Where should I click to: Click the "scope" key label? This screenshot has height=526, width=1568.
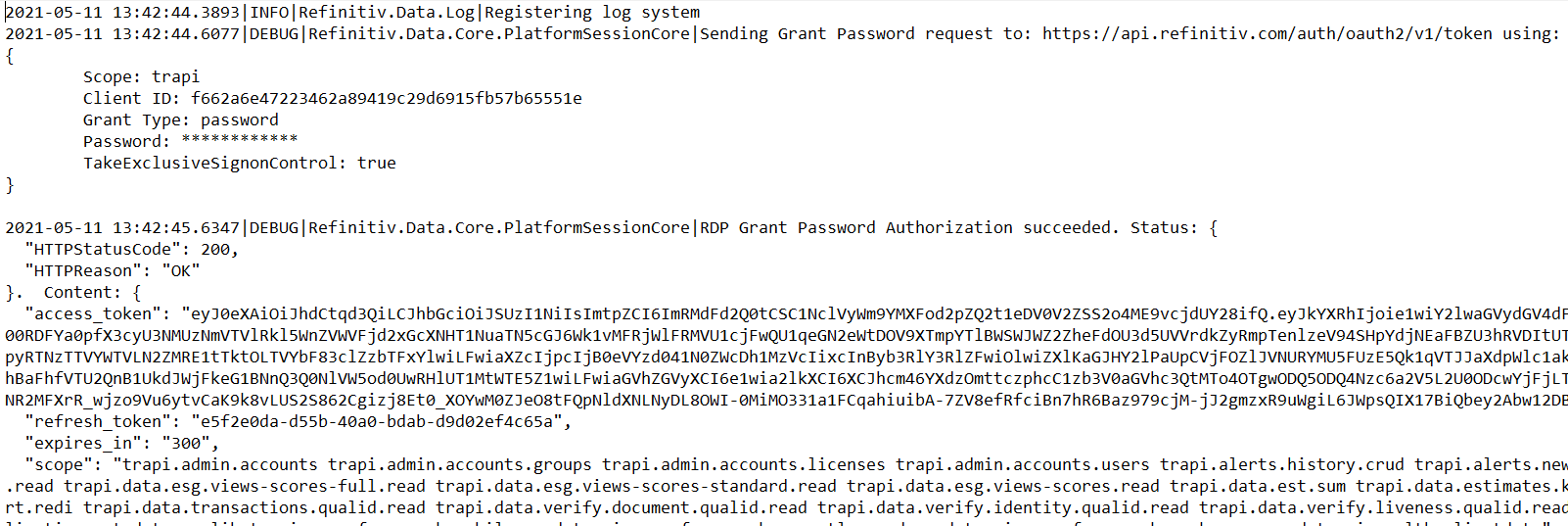click(x=63, y=464)
